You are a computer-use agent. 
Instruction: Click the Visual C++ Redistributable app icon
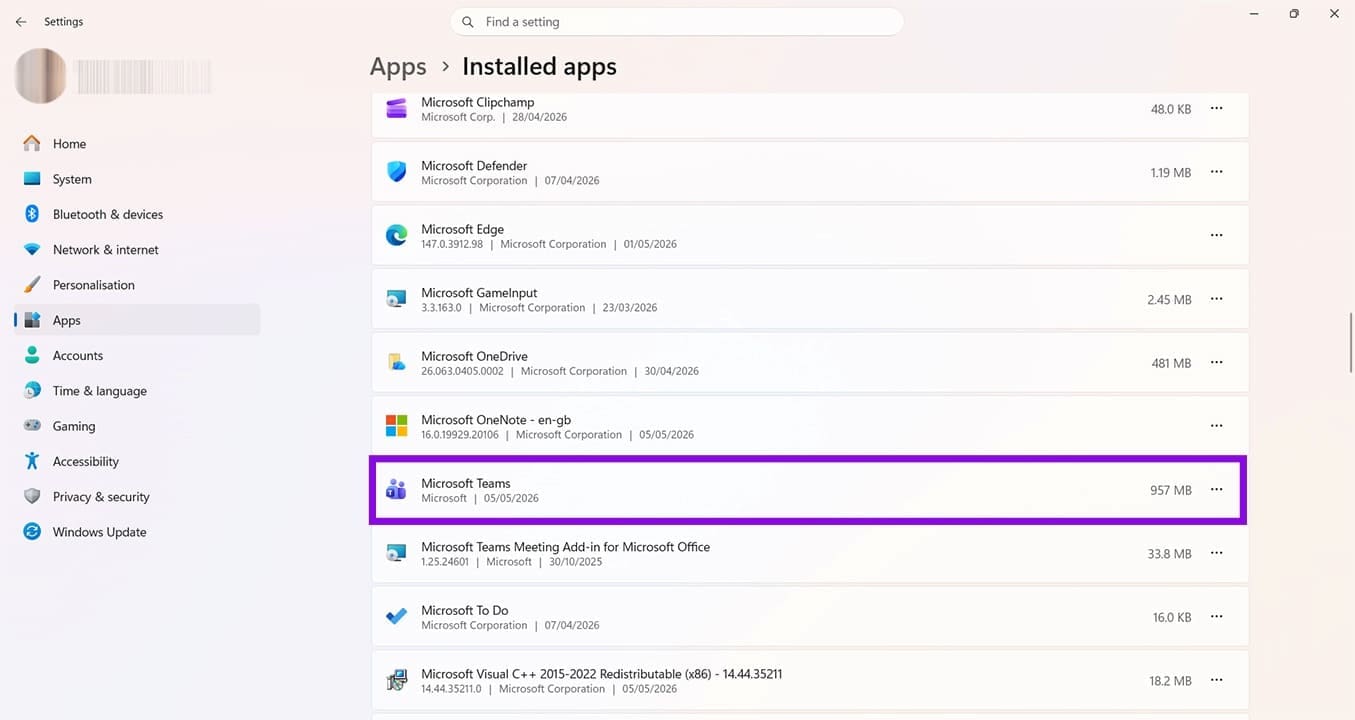(397, 681)
